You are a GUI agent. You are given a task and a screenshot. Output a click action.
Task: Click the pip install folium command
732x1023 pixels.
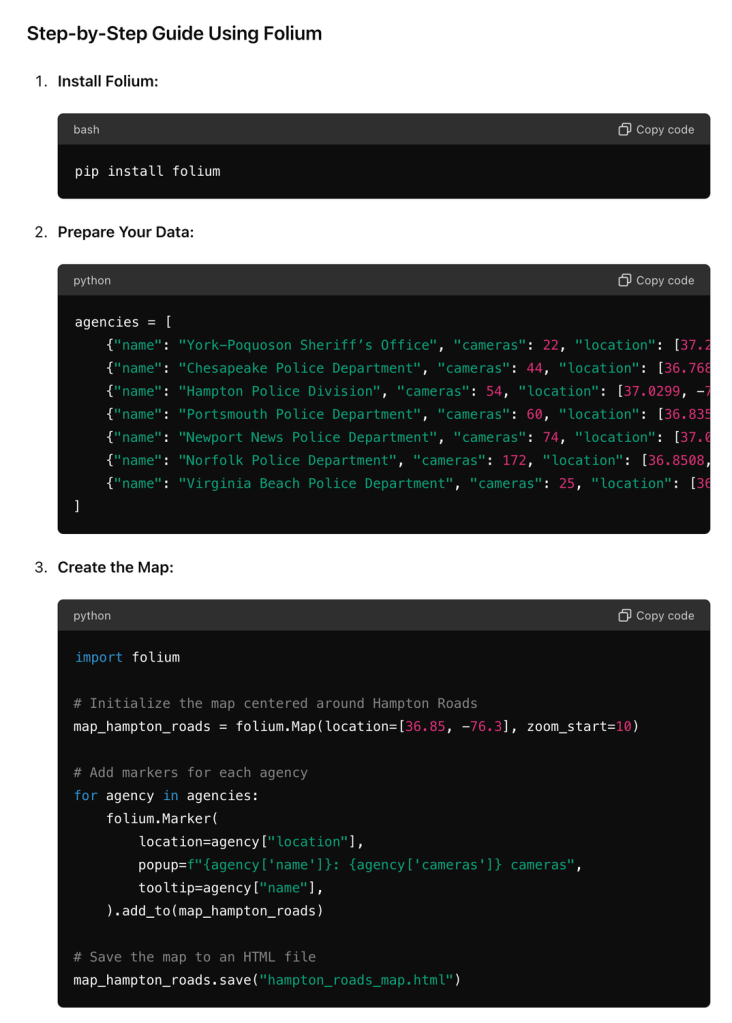point(147,171)
